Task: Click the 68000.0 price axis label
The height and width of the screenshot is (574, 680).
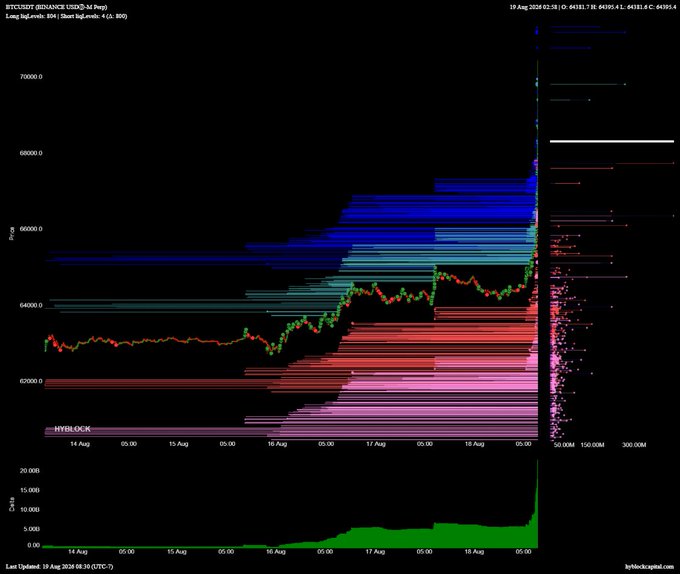Action: click(31, 153)
